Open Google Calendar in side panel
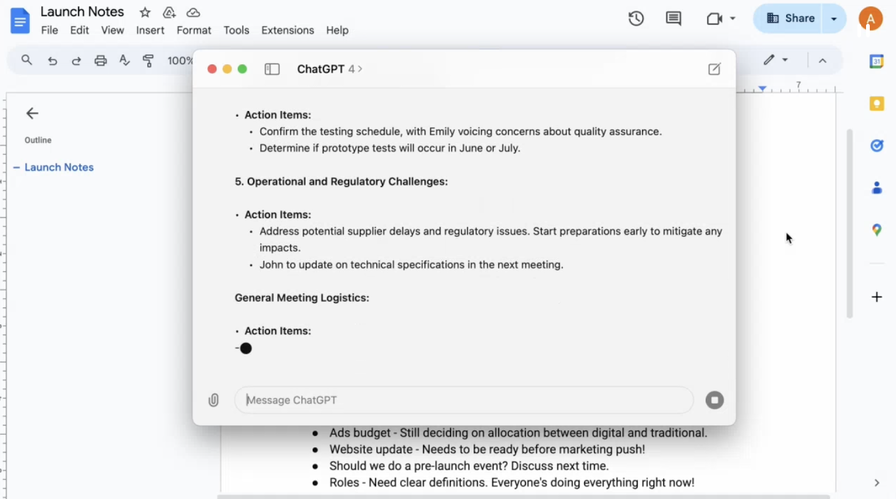896x499 pixels. click(876, 61)
